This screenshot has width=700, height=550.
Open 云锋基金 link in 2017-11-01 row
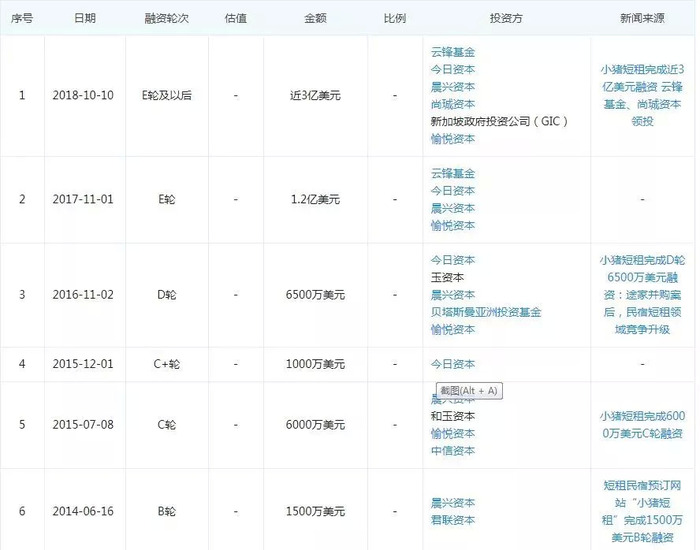(x=452, y=174)
